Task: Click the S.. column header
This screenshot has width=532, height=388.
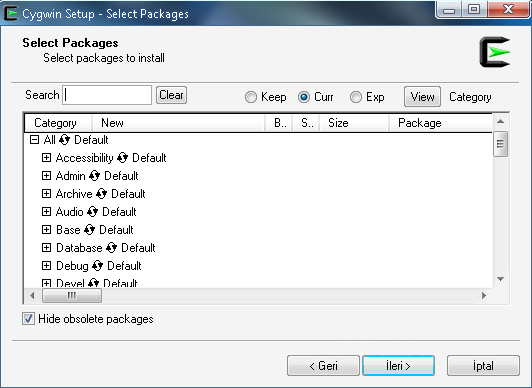Action: coord(306,123)
